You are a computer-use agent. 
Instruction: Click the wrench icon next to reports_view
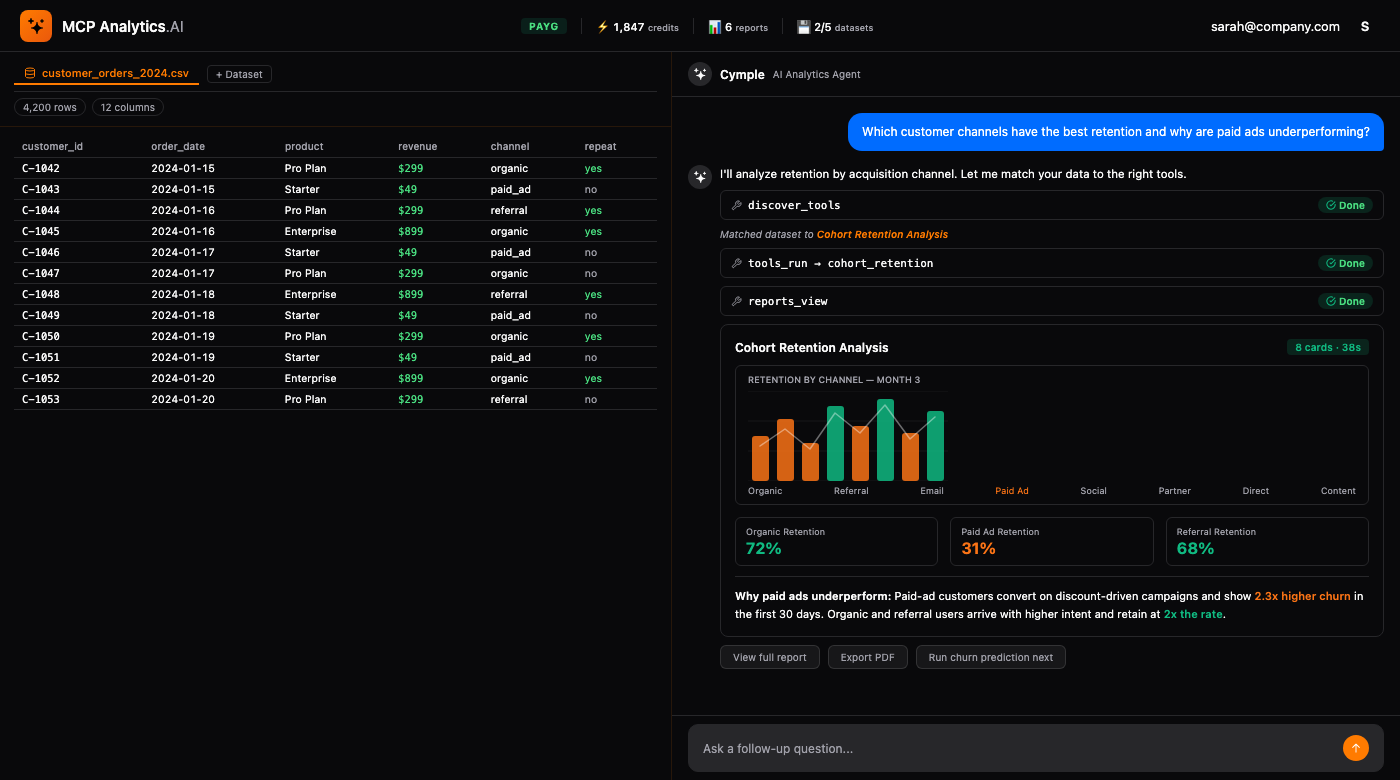[x=737, y=301]
